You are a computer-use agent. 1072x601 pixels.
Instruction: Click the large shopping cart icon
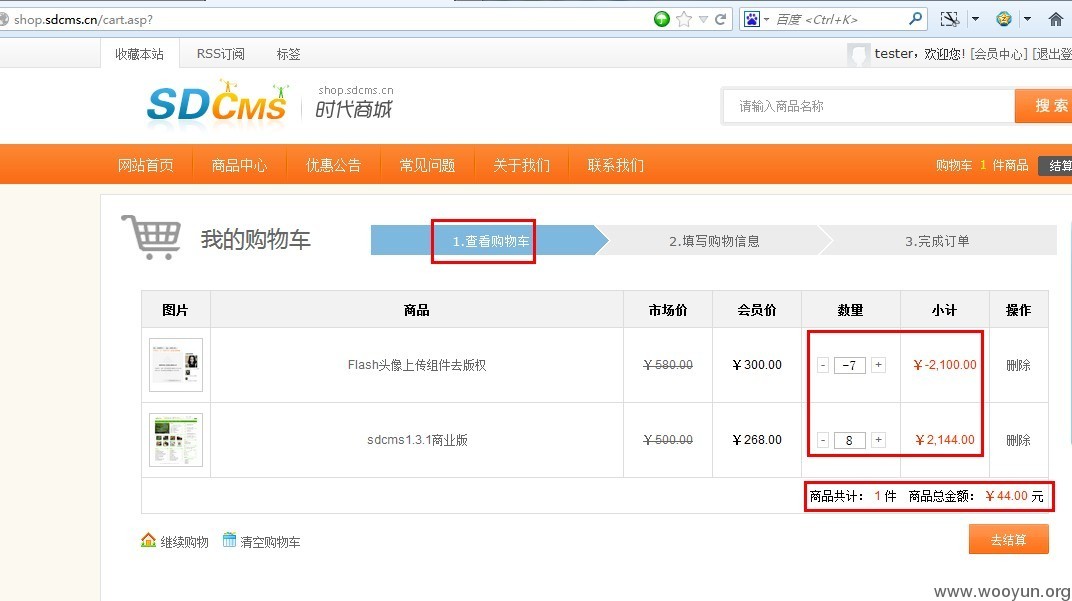point(151,237)
